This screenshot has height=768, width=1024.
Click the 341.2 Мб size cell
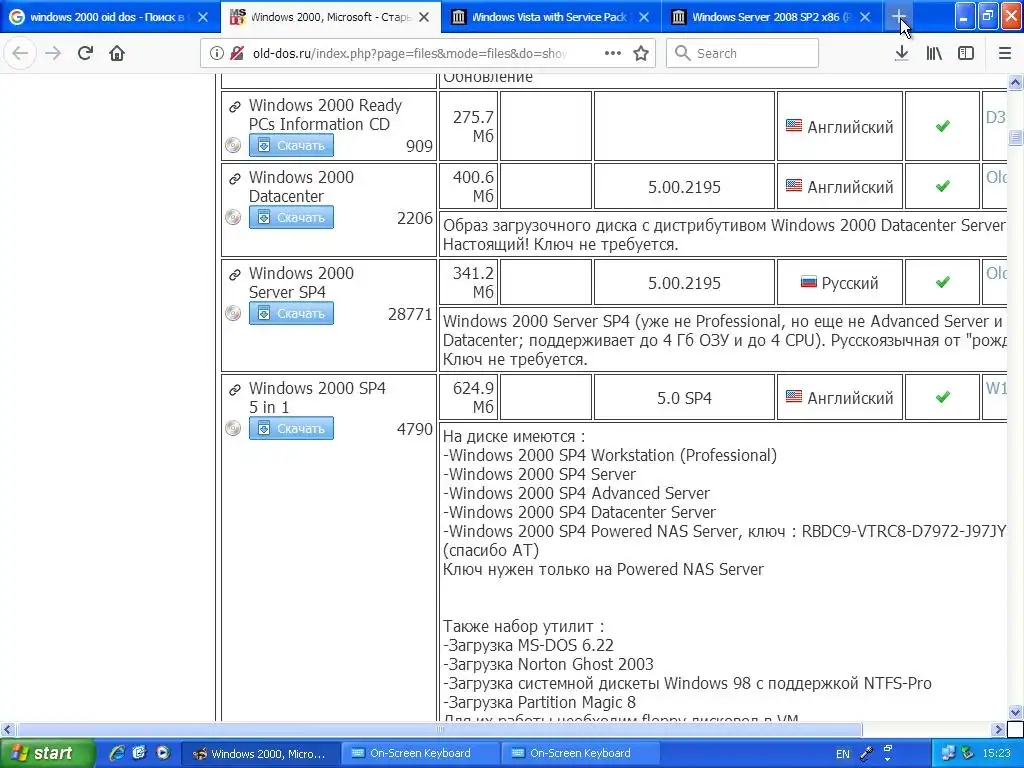(468, 283)
